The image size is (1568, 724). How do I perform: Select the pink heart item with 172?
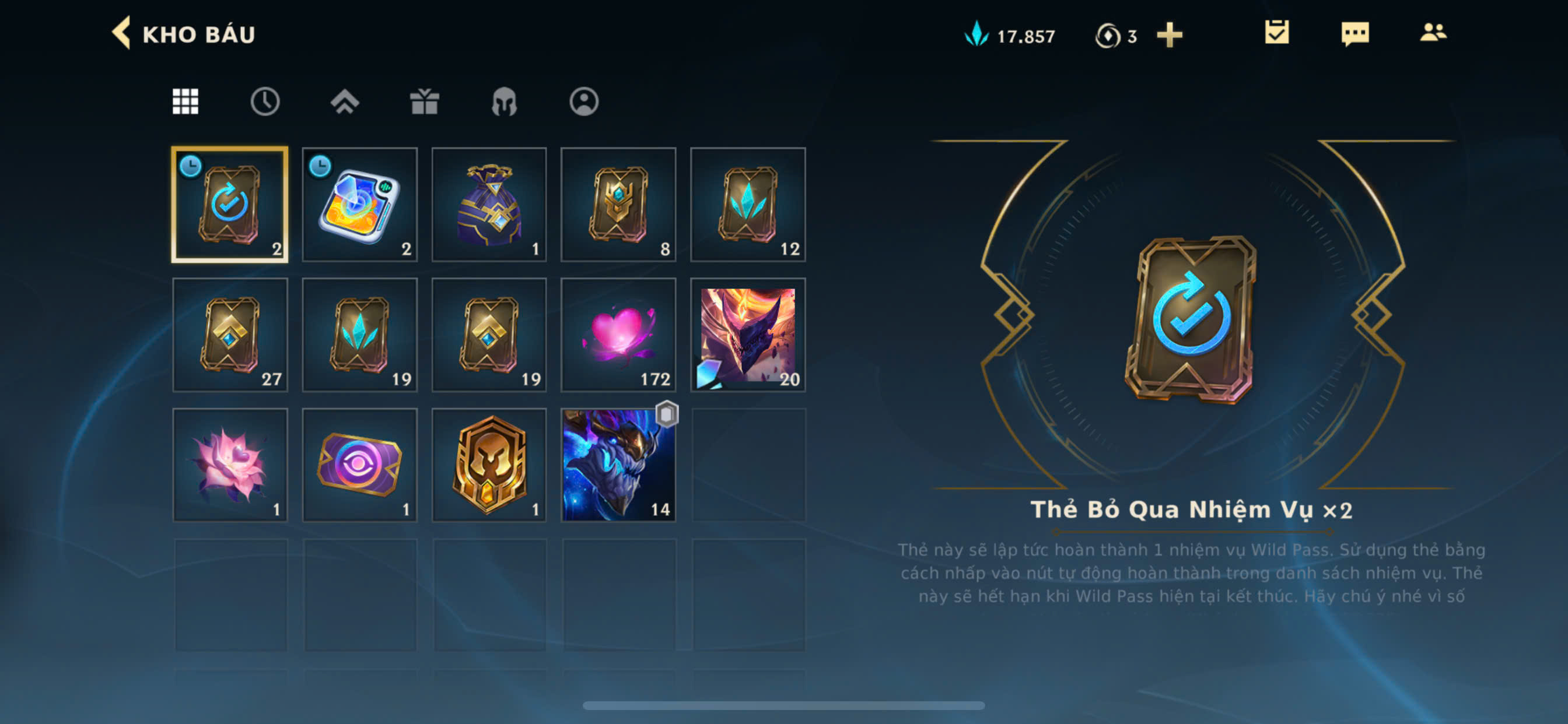point(618,335)
